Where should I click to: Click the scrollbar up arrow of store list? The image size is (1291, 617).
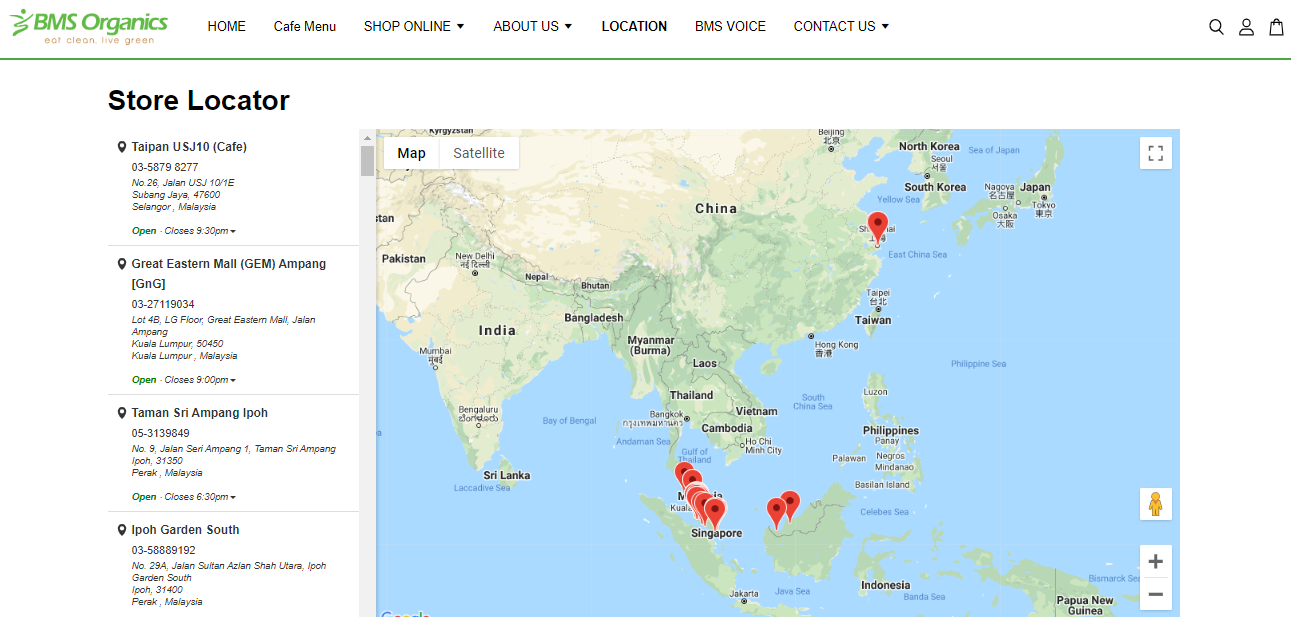pos(367,137)
